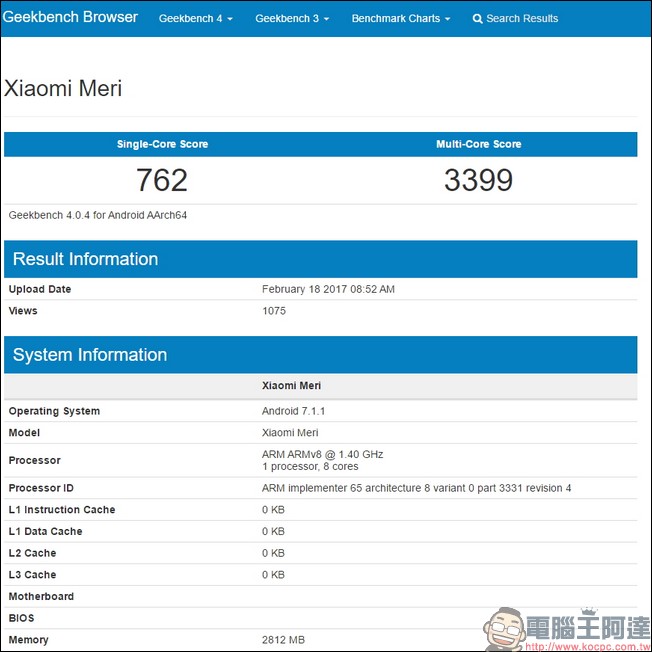Open the Geekbench 4 dropdown menu

pyautogui.click(x=195, y=19)
